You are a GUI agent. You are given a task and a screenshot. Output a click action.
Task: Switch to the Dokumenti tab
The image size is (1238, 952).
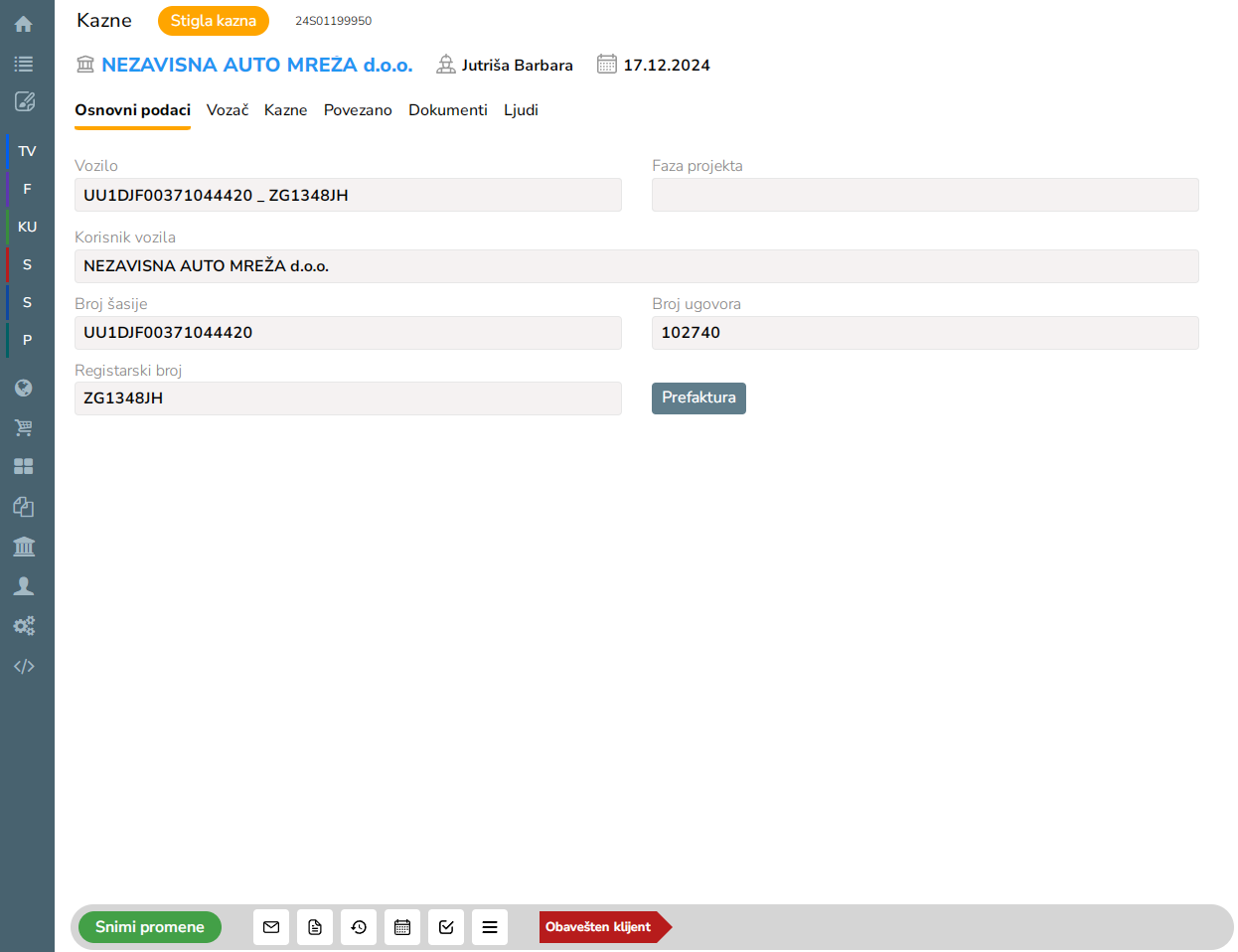[x=448, y=110]
